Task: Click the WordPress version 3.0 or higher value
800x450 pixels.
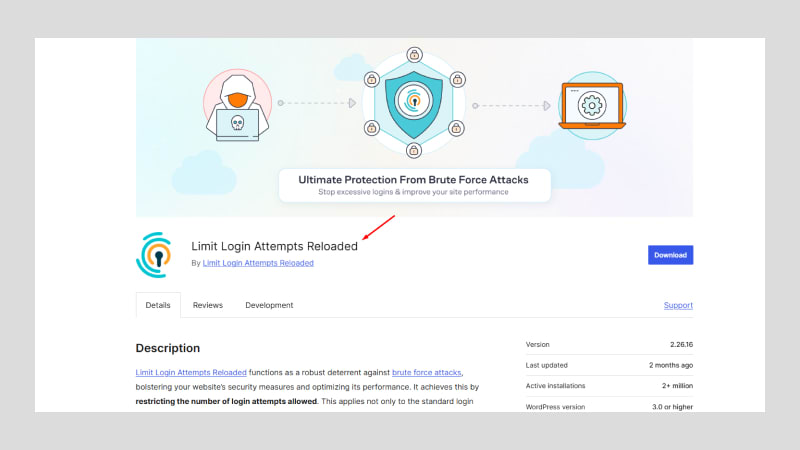Action: [x=672, y=407]
